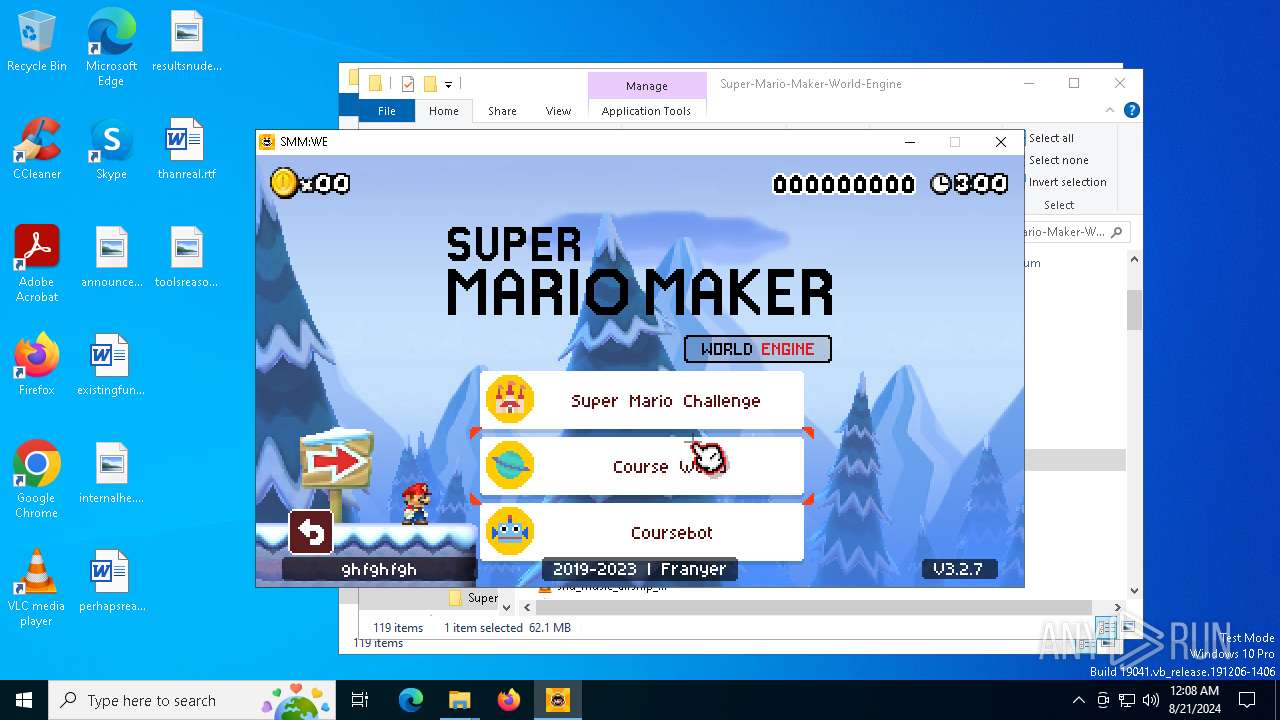Expand the Explorer quick access toolbar dropdown

[x=449, y=84]
